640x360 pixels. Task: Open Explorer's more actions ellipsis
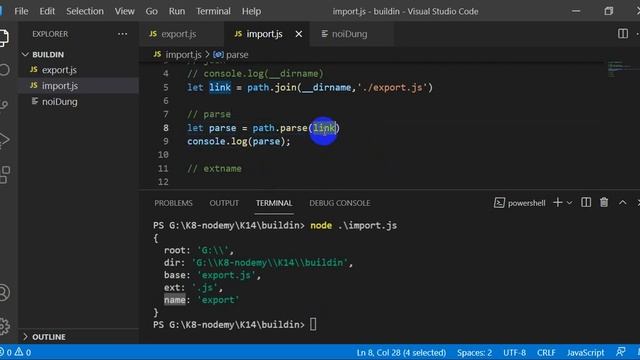[122, 34]
